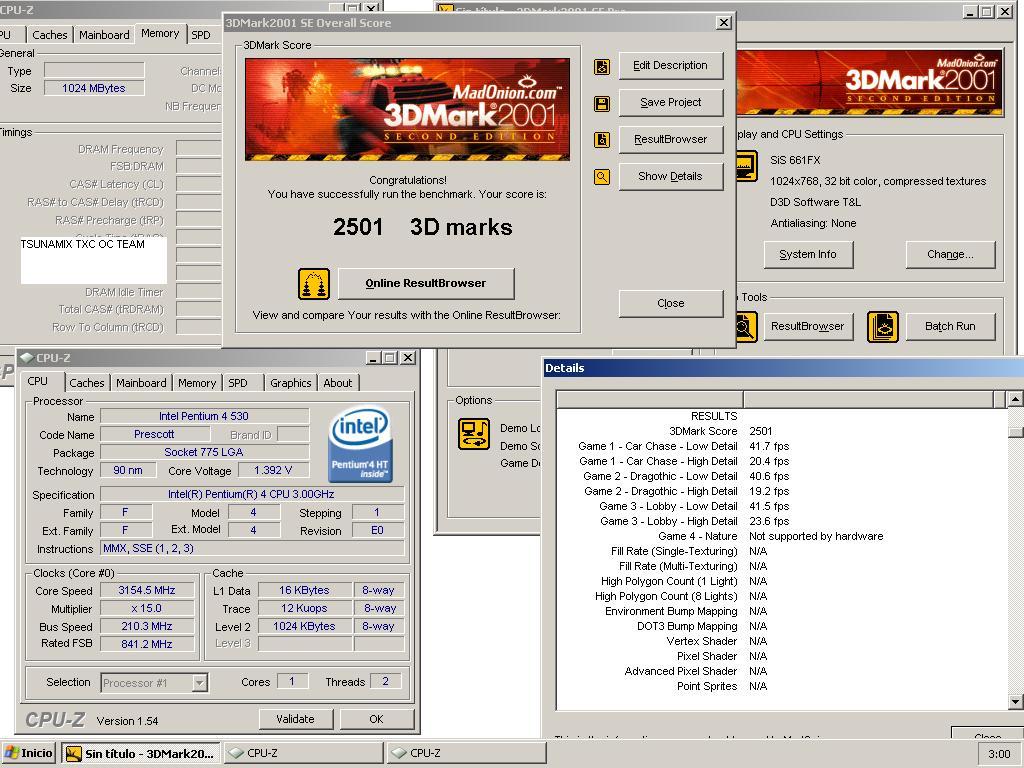
Task: Click Game 4 Nature result row
Action: 771,536
